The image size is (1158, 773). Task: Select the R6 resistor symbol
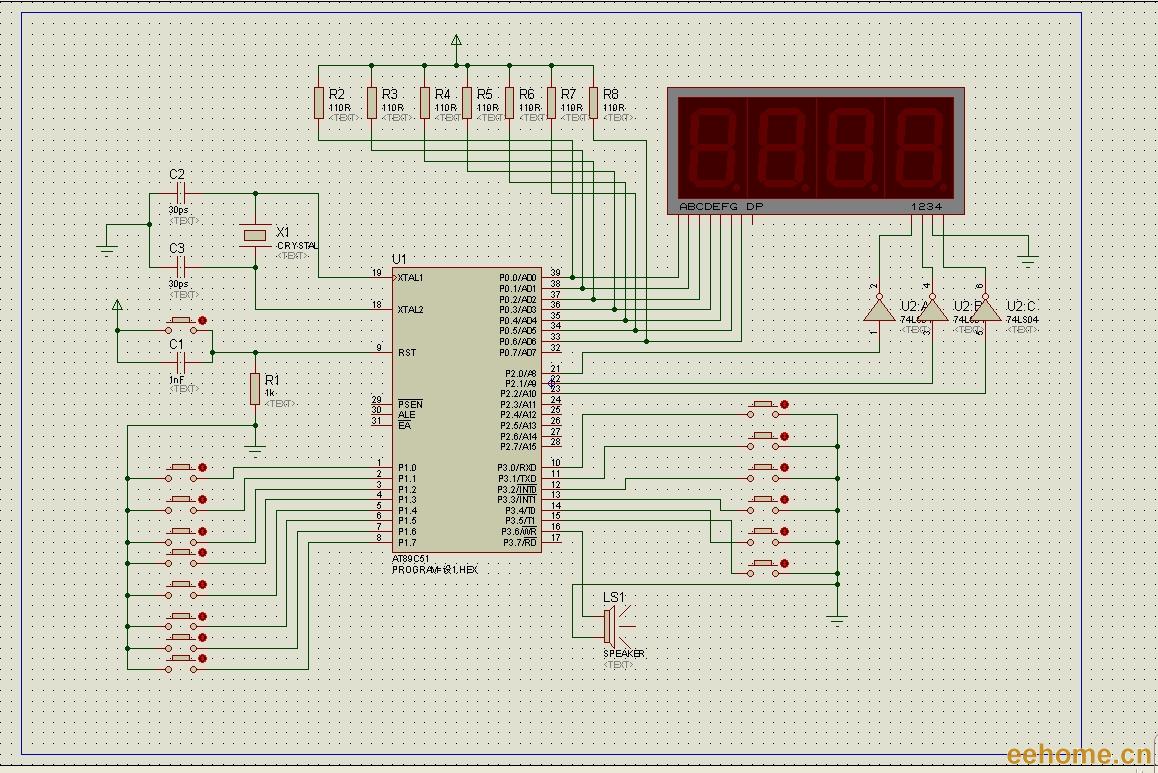pos(509,103)
